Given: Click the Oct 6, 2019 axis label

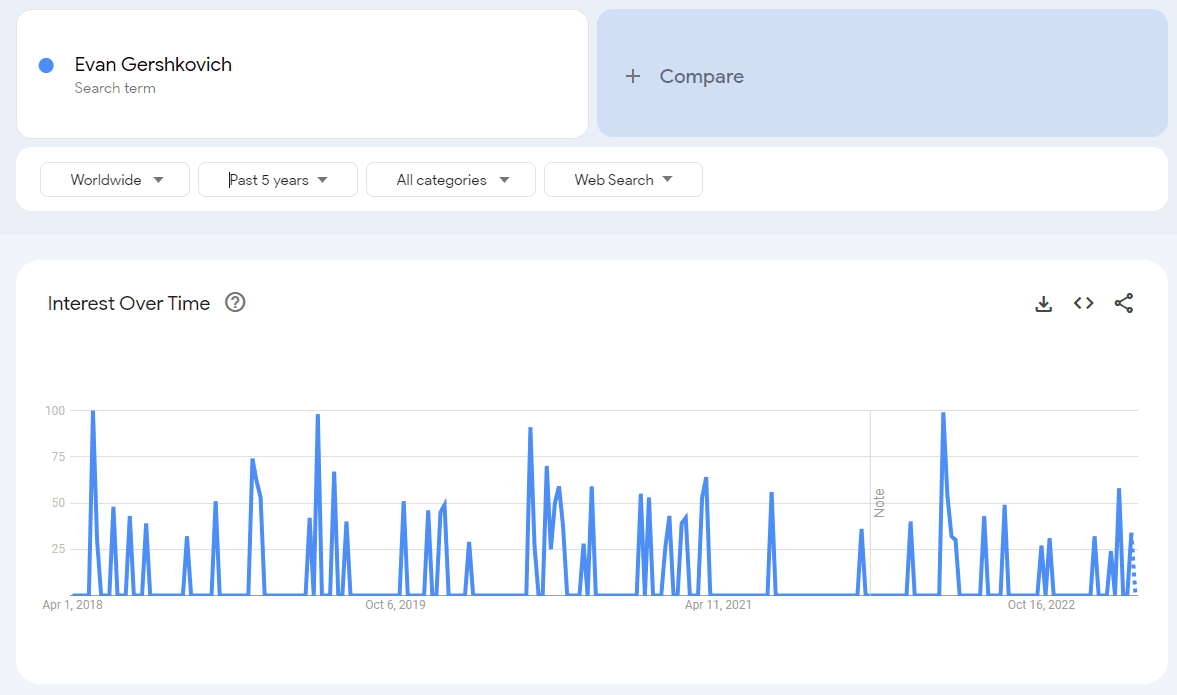Looking at the screenshot, I should pyautogui.click(x=395, y=605).
